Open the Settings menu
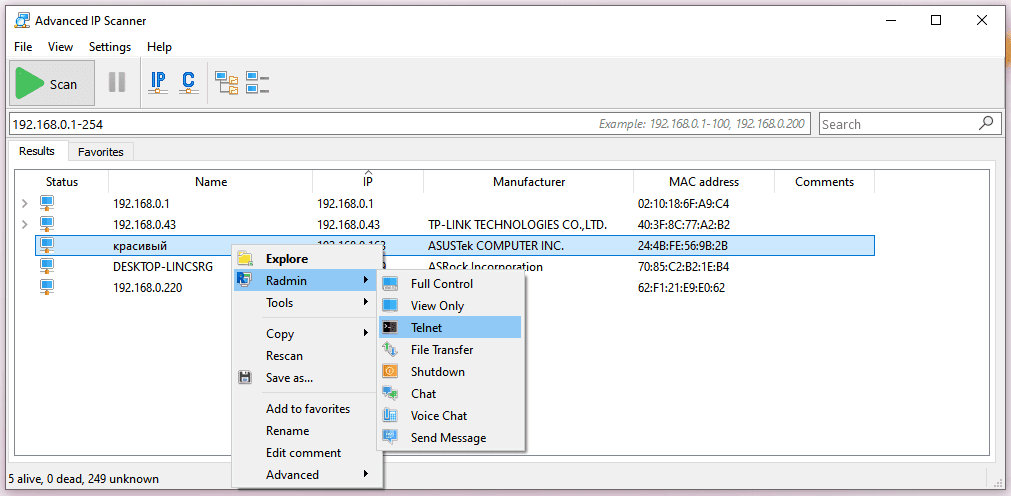Screen dimensions: 1011x496 (110, 47)
